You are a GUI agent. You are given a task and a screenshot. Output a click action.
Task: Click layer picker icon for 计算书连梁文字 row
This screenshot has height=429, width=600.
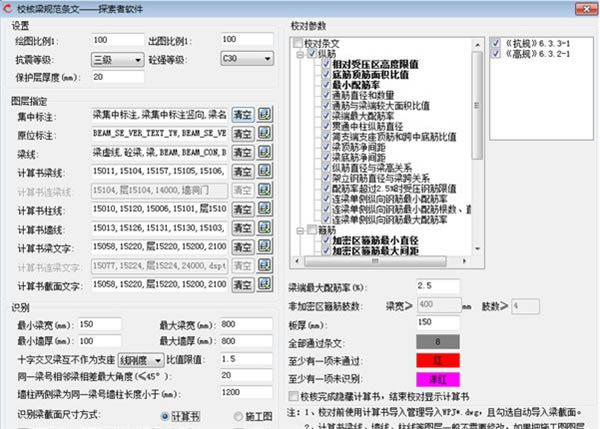coord(264,266)
